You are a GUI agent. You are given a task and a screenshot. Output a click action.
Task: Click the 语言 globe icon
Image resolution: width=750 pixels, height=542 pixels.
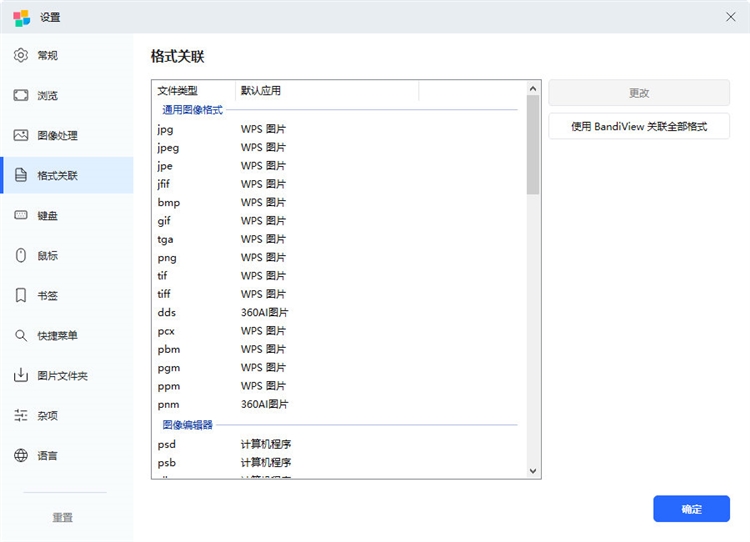(21, 455)
